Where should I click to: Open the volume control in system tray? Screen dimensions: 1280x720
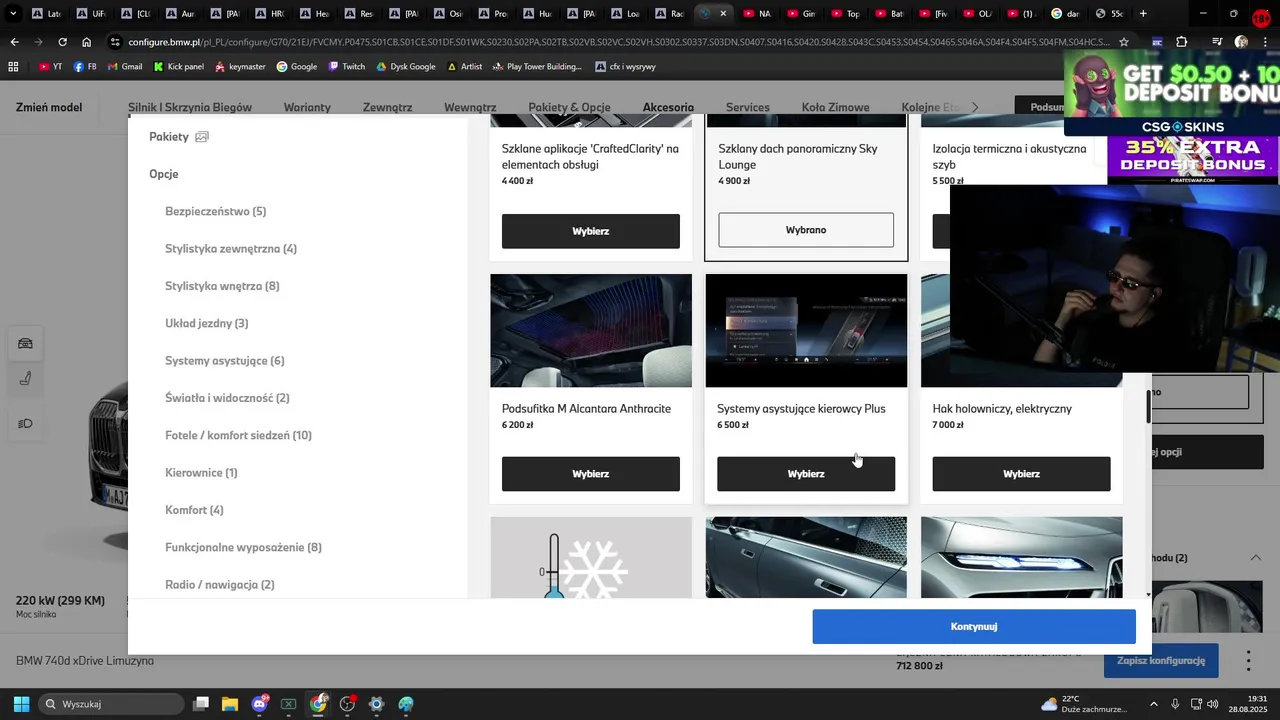[1212, 704]
